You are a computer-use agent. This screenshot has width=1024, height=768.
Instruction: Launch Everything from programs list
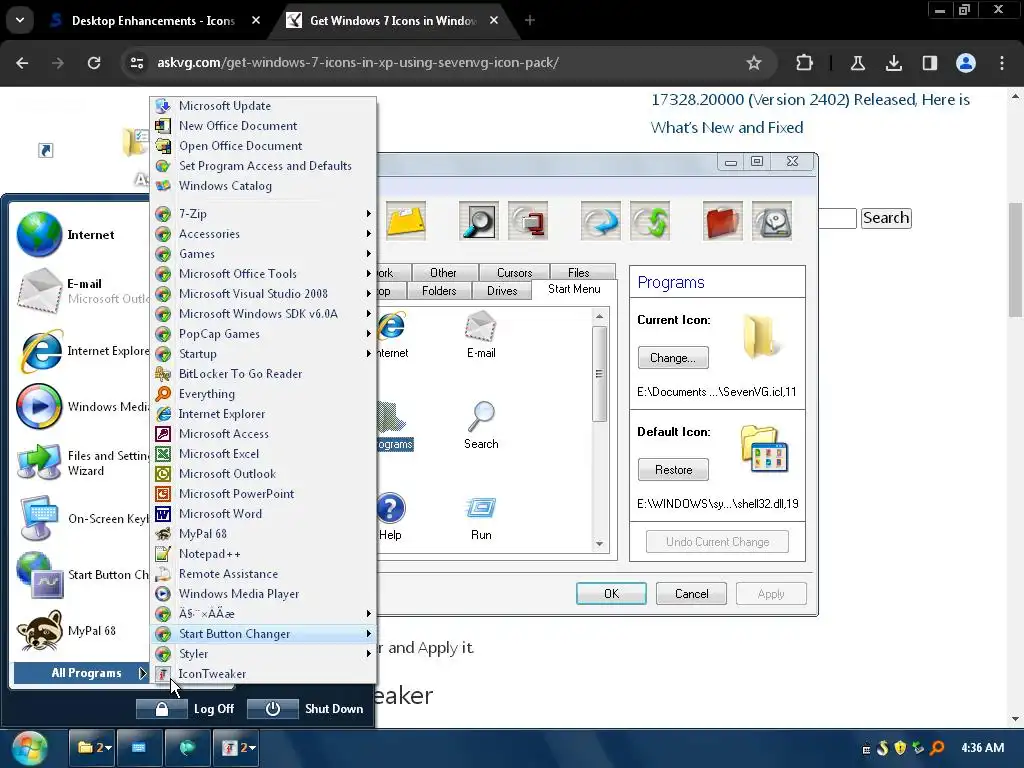coord(264,394)
